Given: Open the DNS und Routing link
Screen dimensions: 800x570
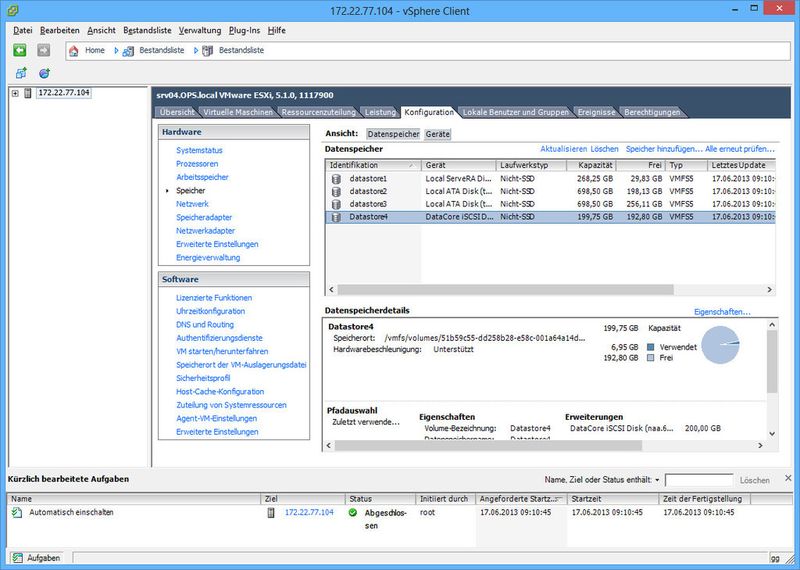Looking at the screenshot, I should (205, 325).
